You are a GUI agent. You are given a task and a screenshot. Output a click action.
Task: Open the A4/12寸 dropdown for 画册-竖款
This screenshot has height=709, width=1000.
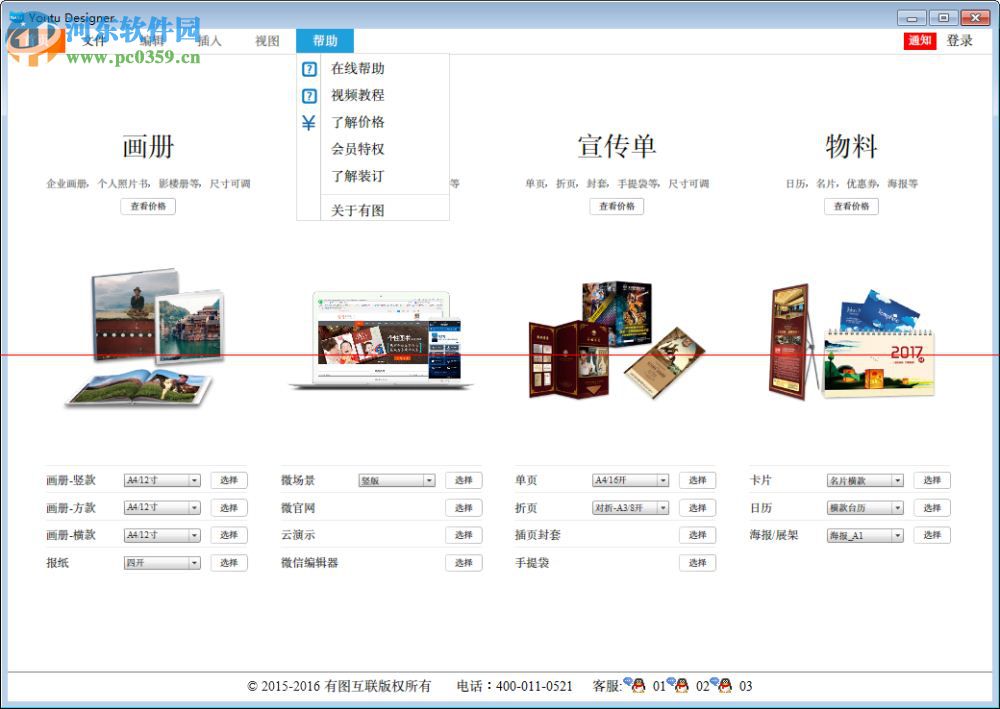[193, 480]
